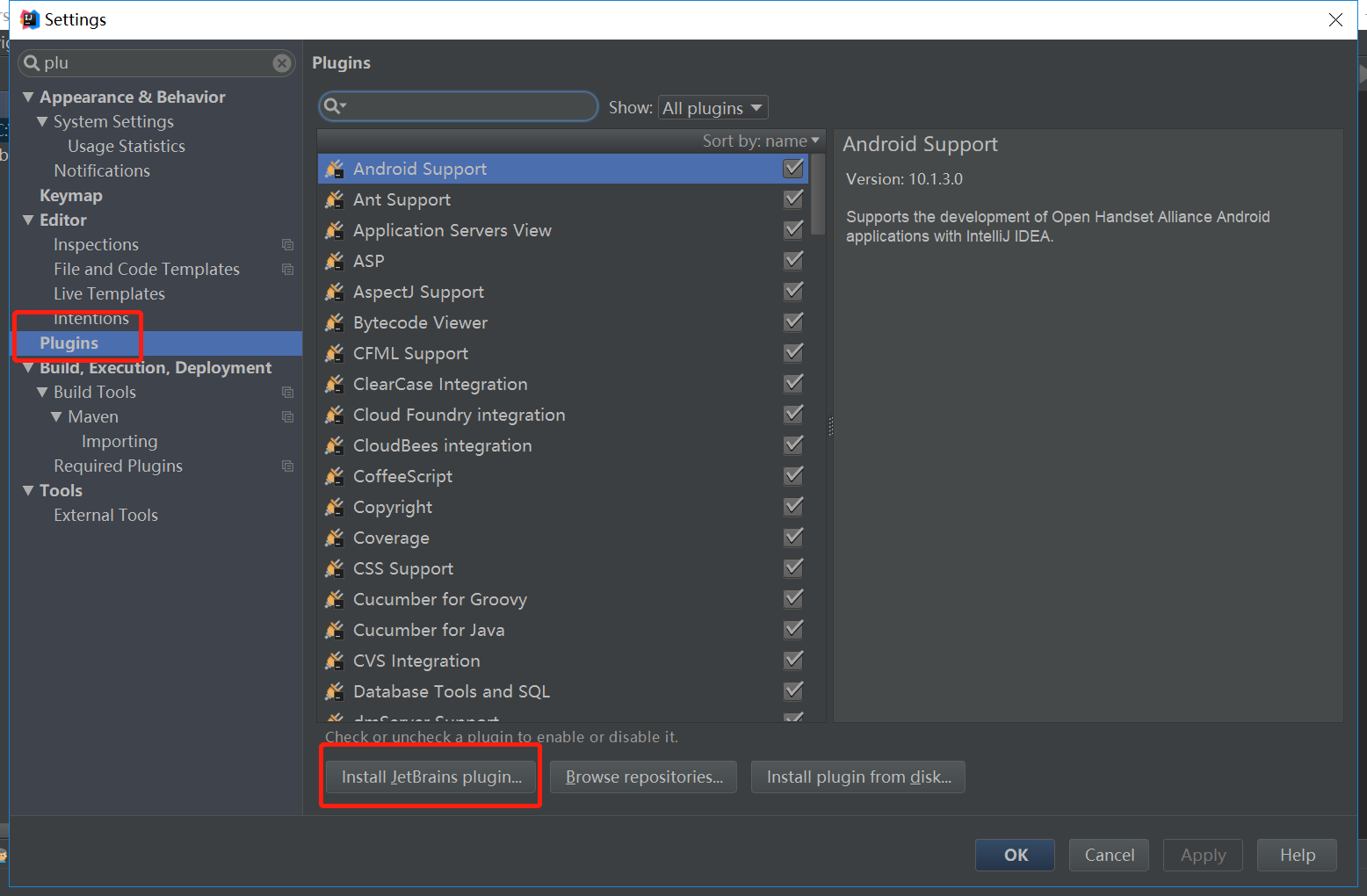The image size is (1367, 896).
Task: Confirm settings with the OK button
Action: coord(1015,855)
